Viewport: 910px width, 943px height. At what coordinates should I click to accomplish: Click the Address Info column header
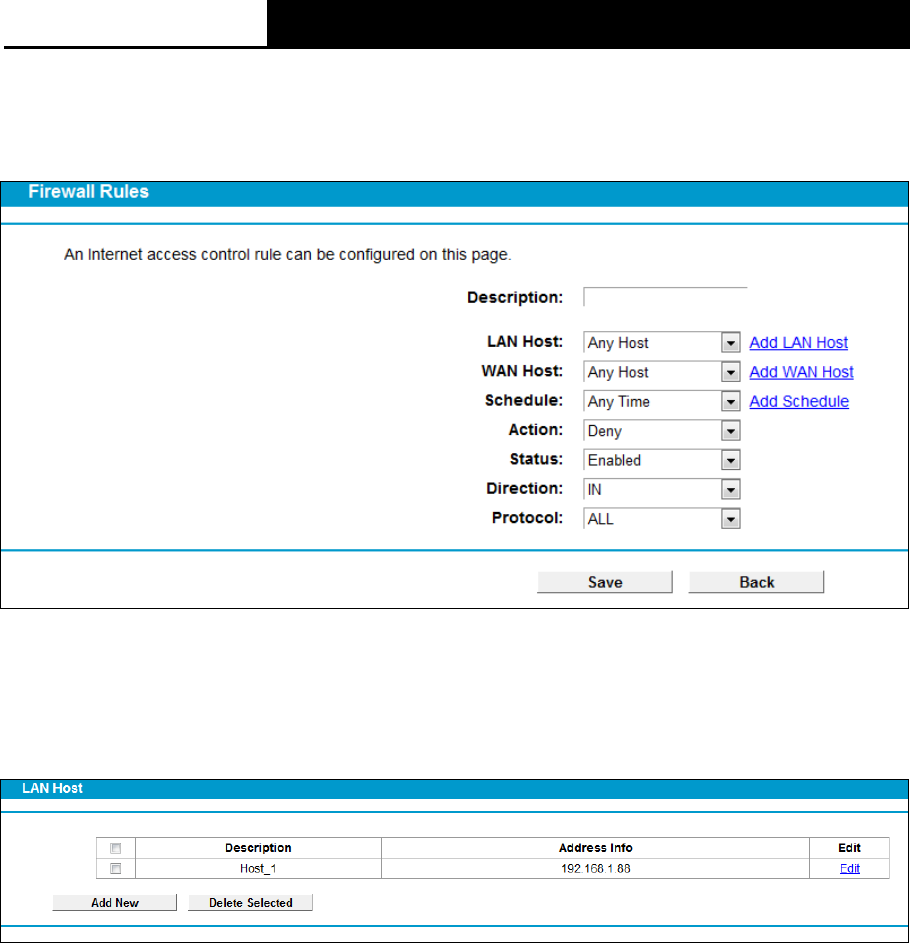pos(595,848)
